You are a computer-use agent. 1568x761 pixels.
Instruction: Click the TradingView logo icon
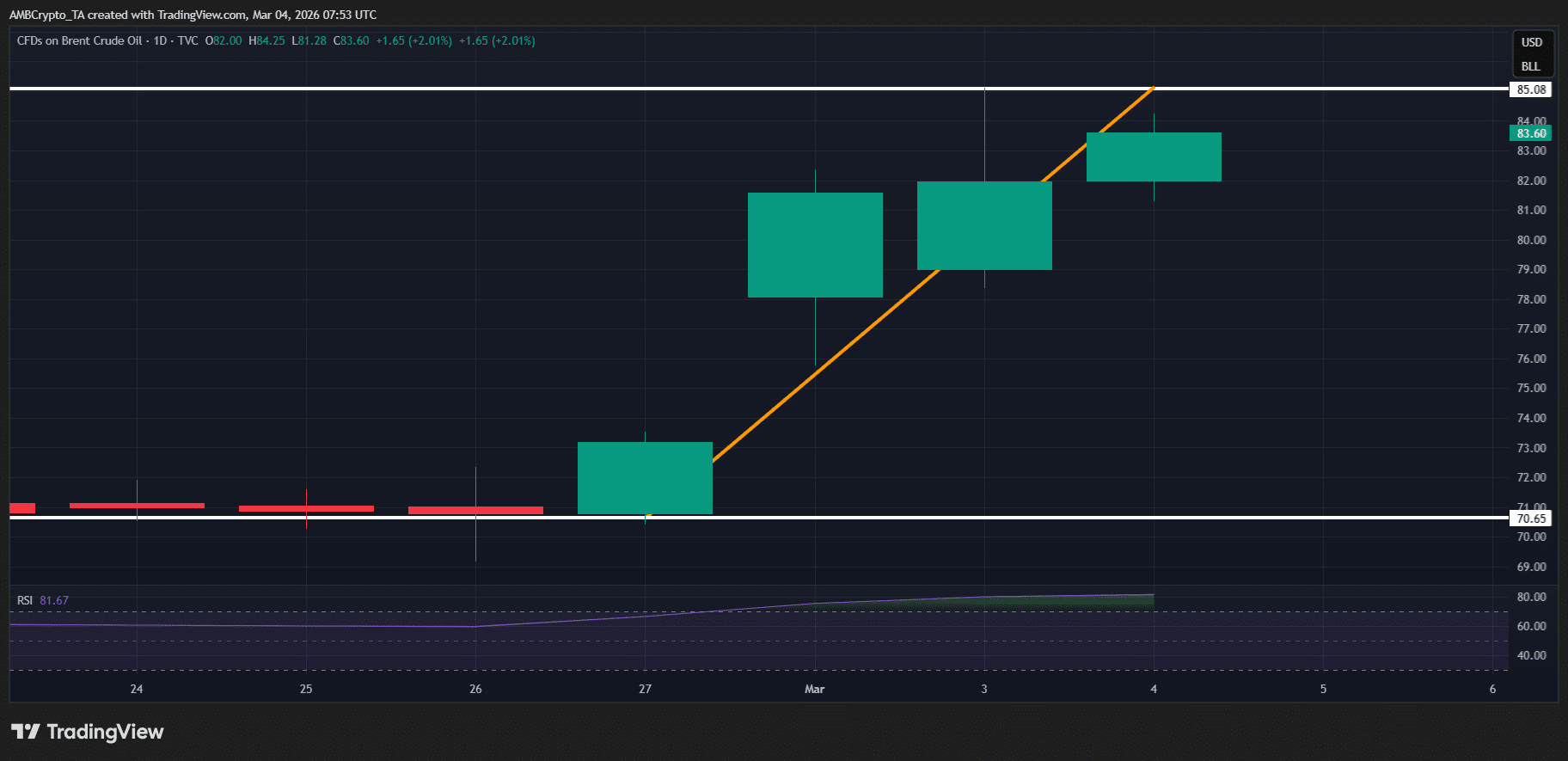[x=26, y=732]
